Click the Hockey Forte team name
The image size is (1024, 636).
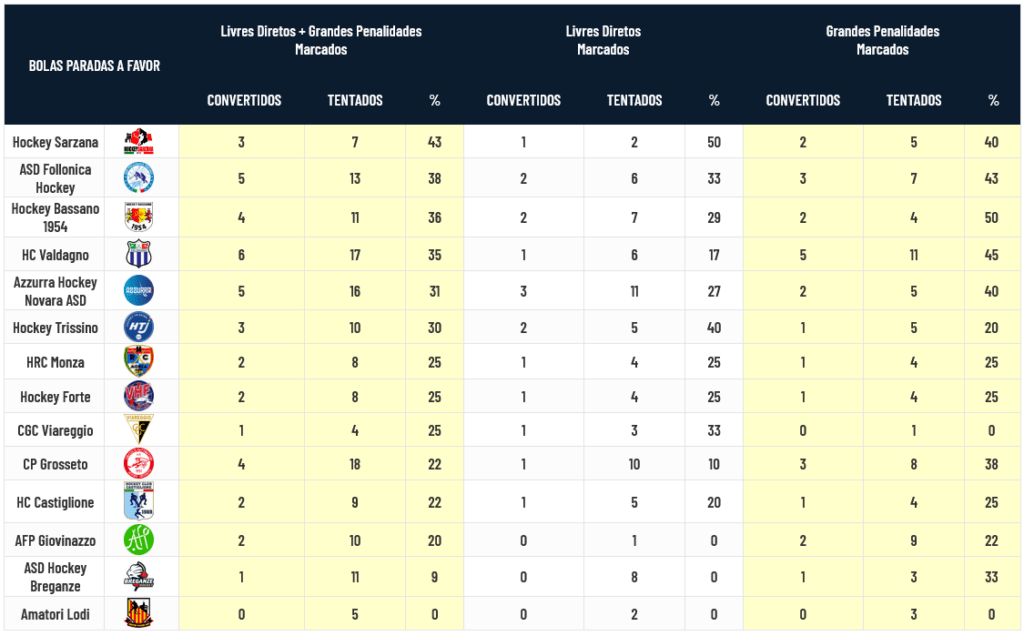[x=55, y=397]
